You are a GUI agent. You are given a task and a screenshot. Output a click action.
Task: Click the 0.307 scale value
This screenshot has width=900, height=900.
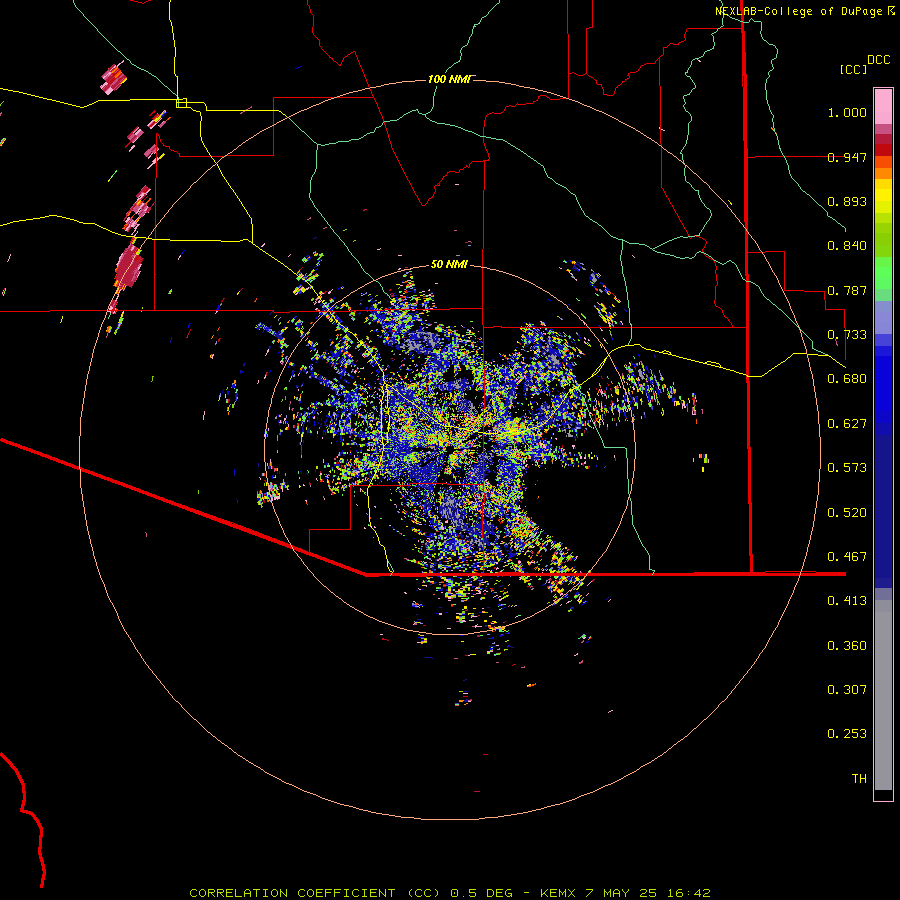pos(847,690)
